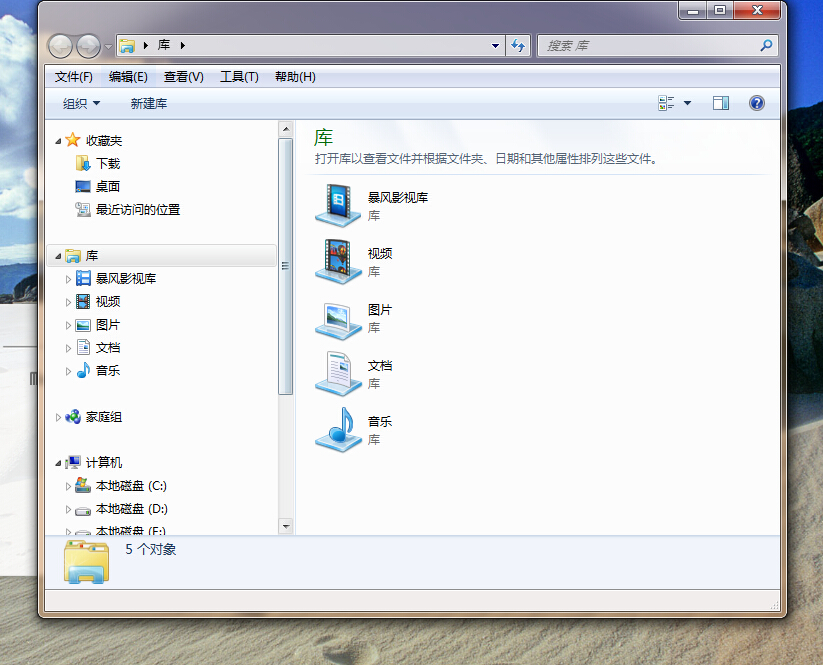Select 视频 library large icon
This screenshot has width=823, height=665.
(338, 261)
